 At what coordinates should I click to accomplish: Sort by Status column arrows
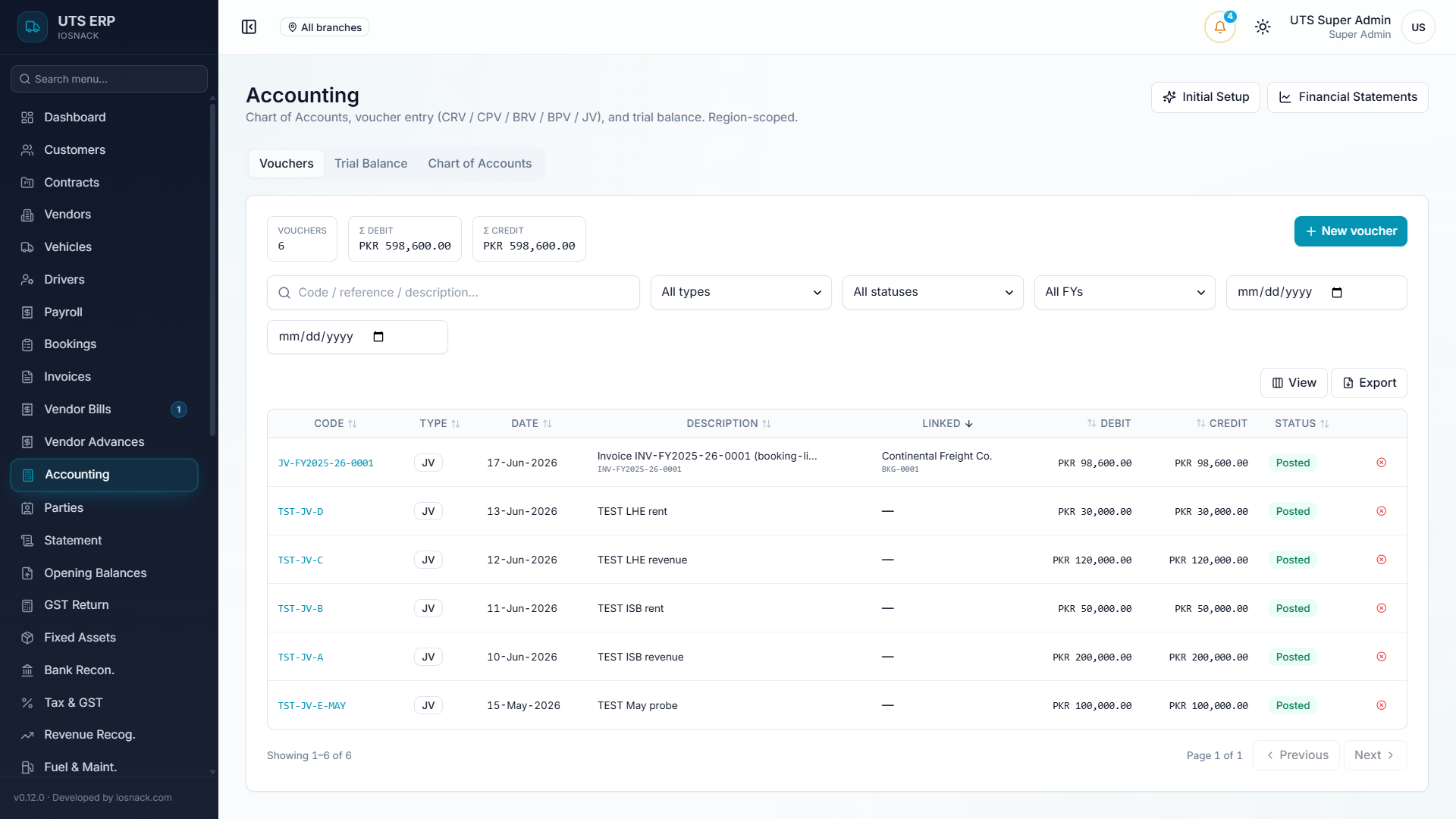tap(1325, 424)
